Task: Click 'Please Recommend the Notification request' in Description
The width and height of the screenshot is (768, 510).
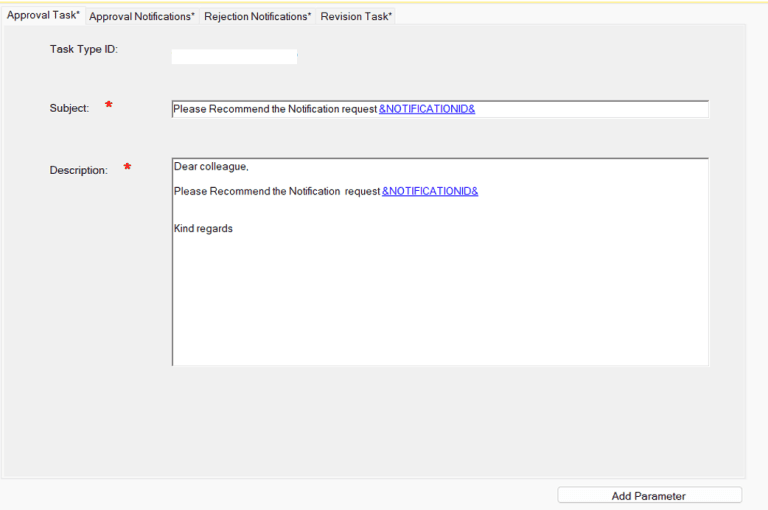Action: (277, 191)
